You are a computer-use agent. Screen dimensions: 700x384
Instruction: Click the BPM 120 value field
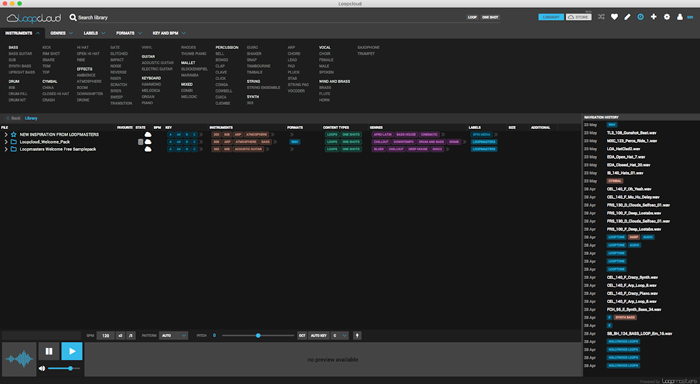pyautogui.click(x=105, y=335)
